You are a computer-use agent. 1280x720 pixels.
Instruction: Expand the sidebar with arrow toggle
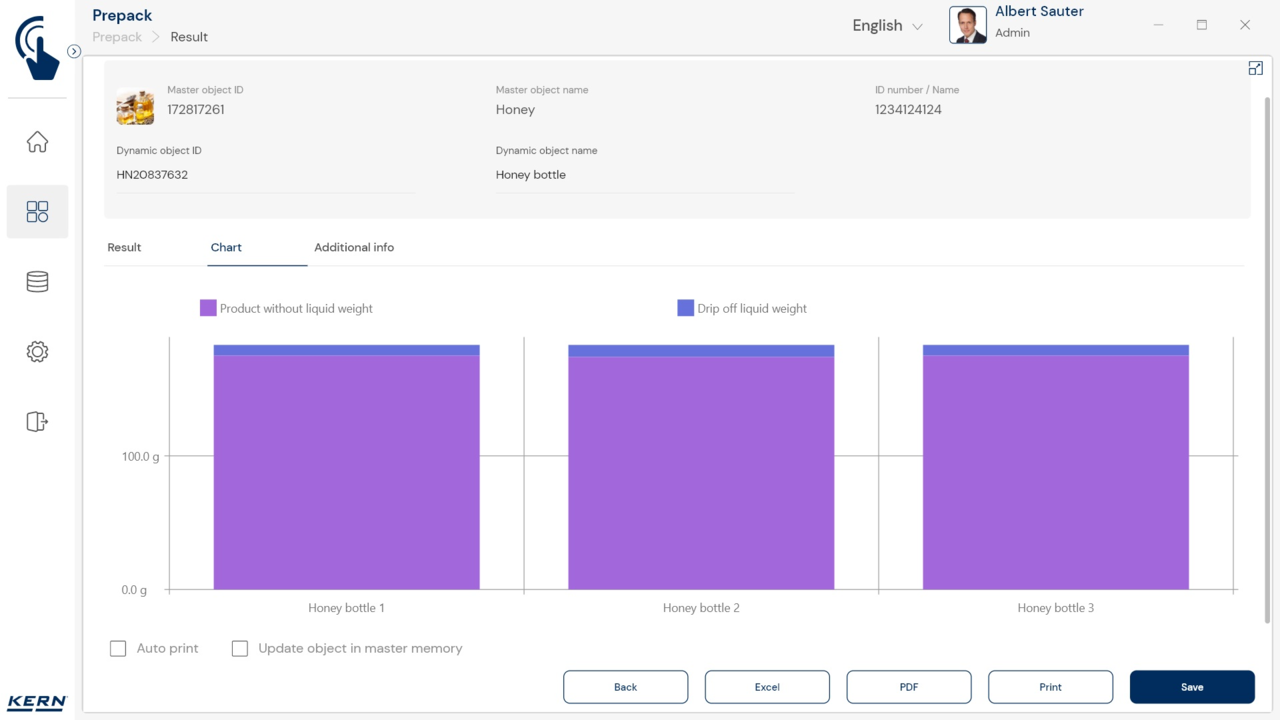[74, 51]
